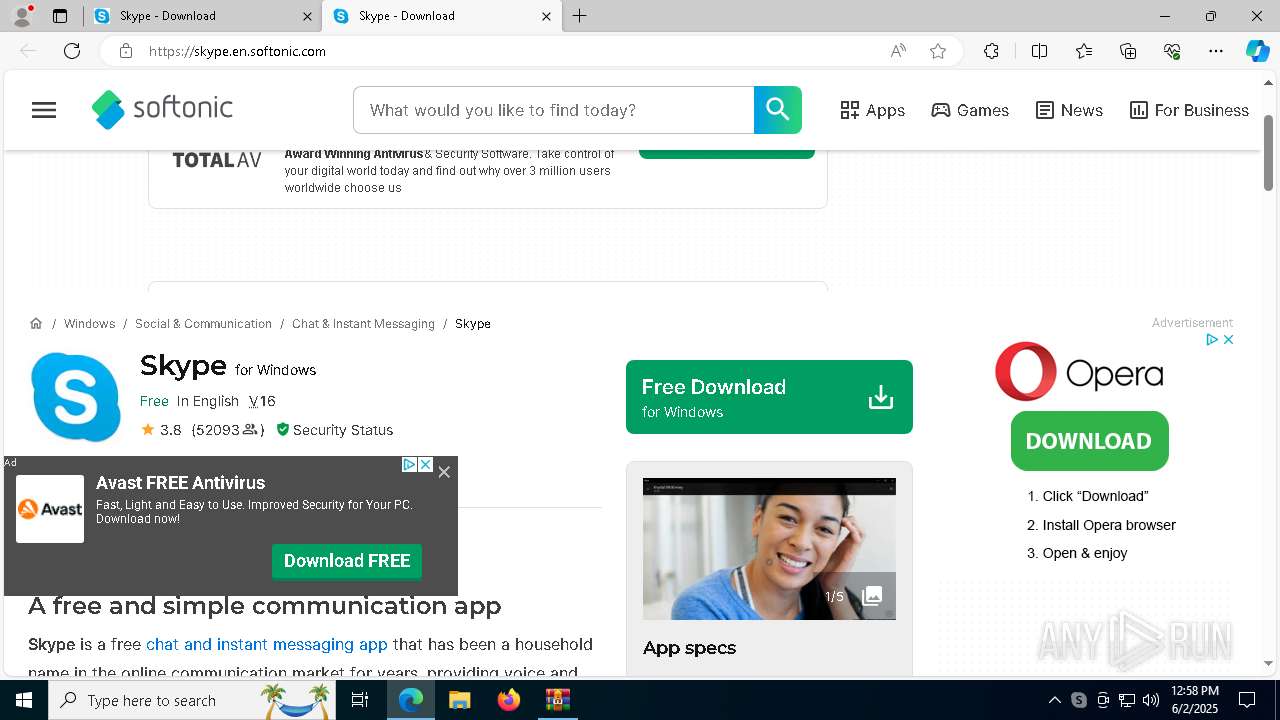
Task: Toggle Split screen view
Action: tap(1039, 51)
